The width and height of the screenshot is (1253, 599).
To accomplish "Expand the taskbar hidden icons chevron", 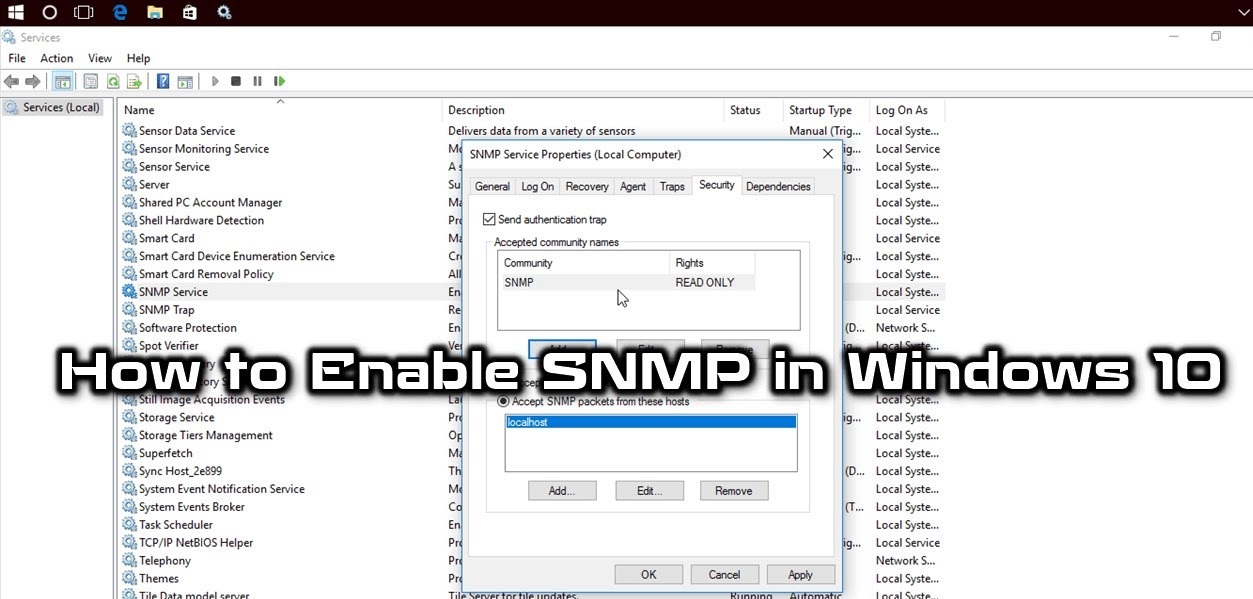I will click(x=1242, y=13).
